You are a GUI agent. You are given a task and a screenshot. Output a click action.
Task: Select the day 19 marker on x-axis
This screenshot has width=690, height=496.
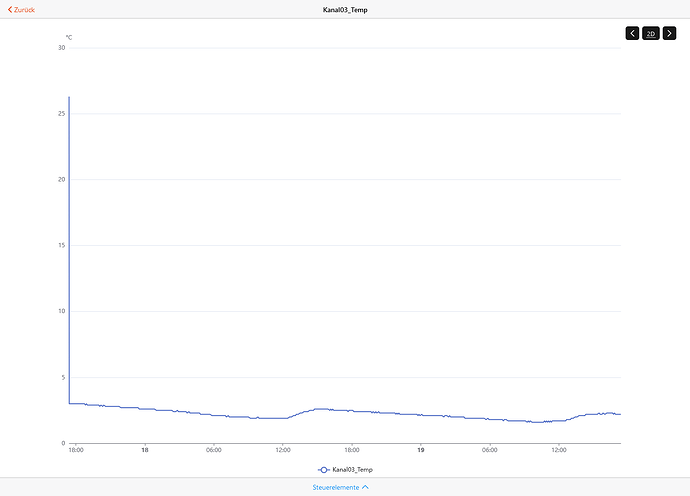tap(421, 450)
